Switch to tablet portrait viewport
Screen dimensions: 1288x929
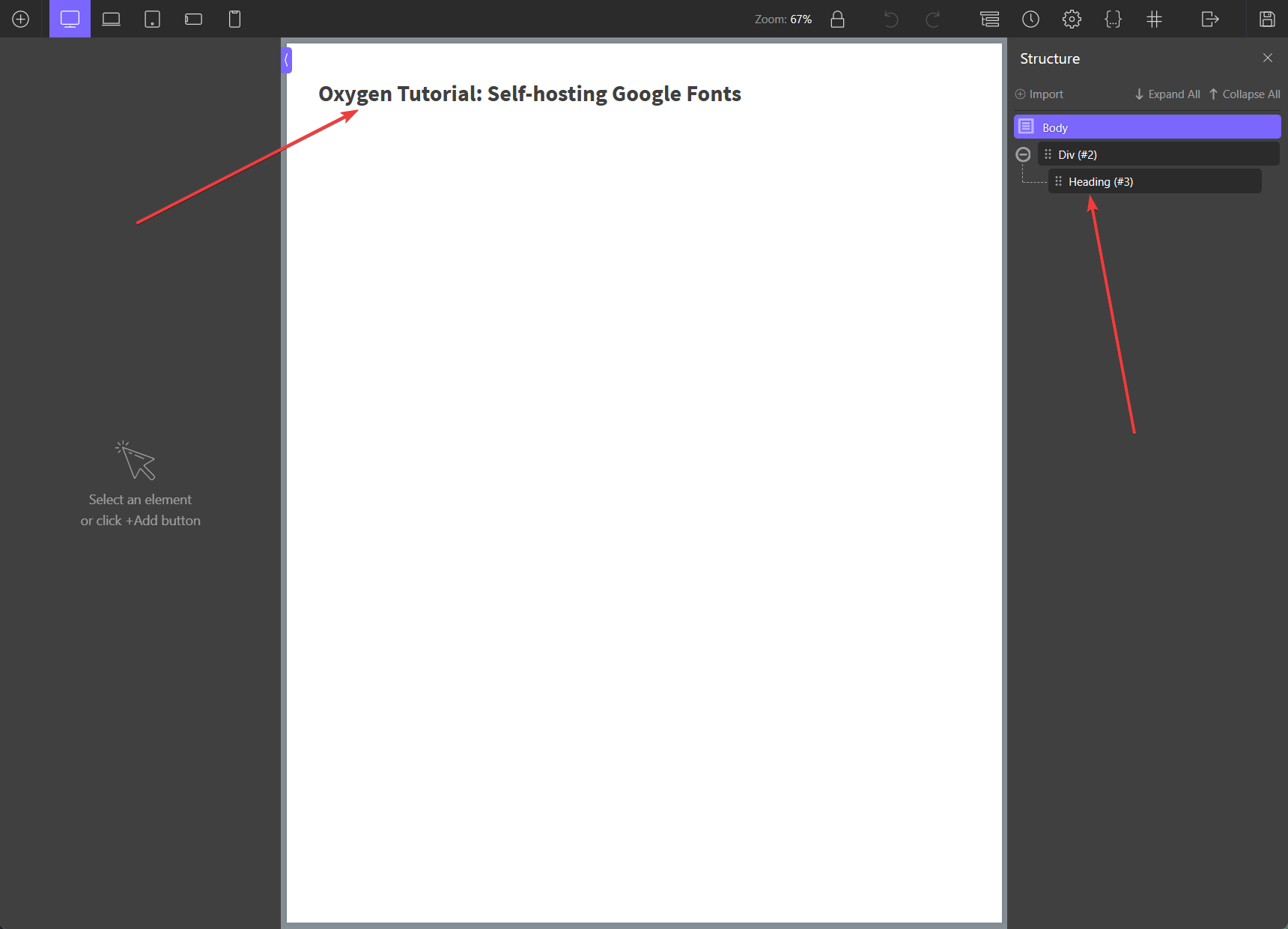pyautogui.click(x=152, y=19)
